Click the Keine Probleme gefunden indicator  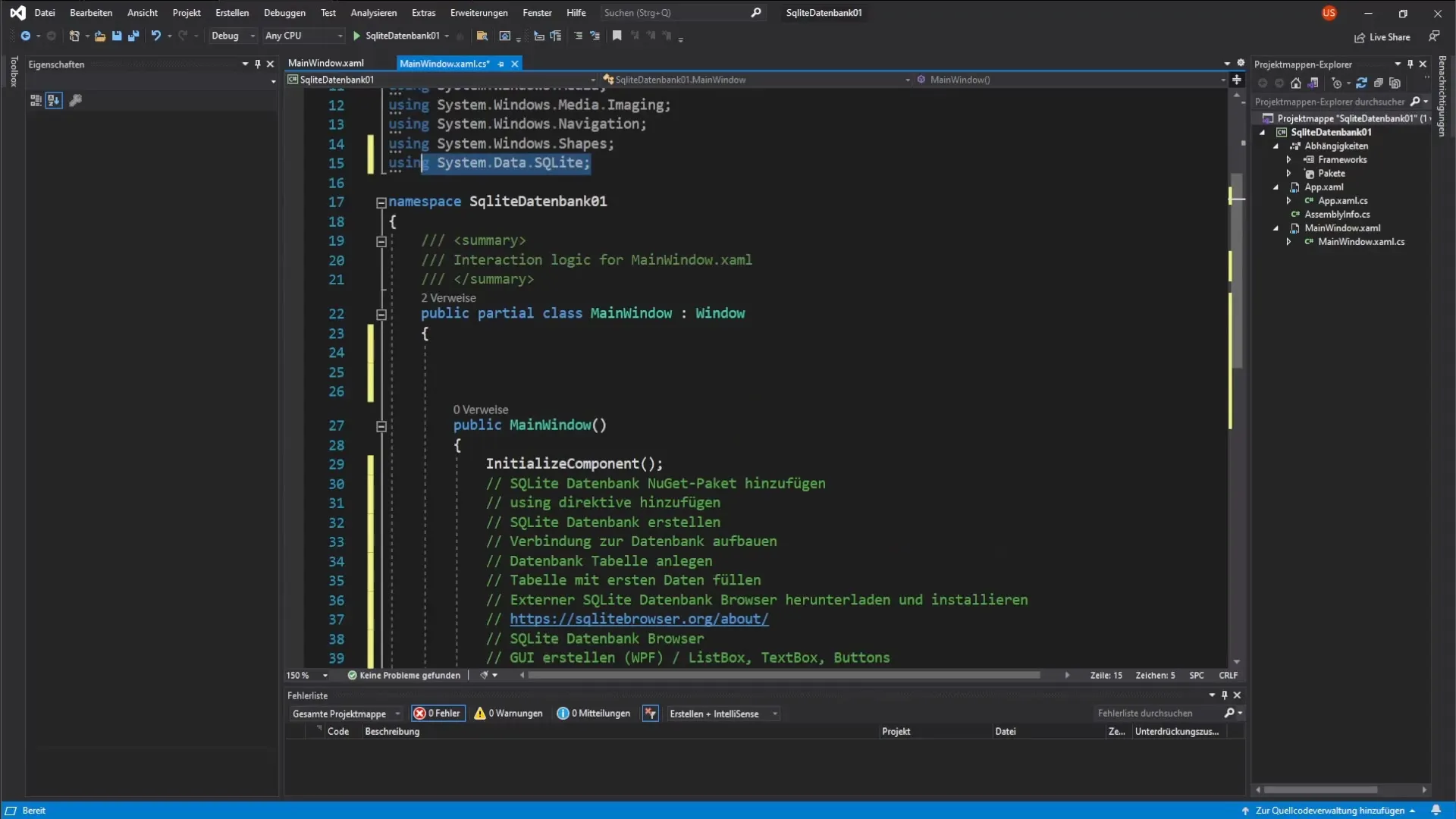(403, 676)
